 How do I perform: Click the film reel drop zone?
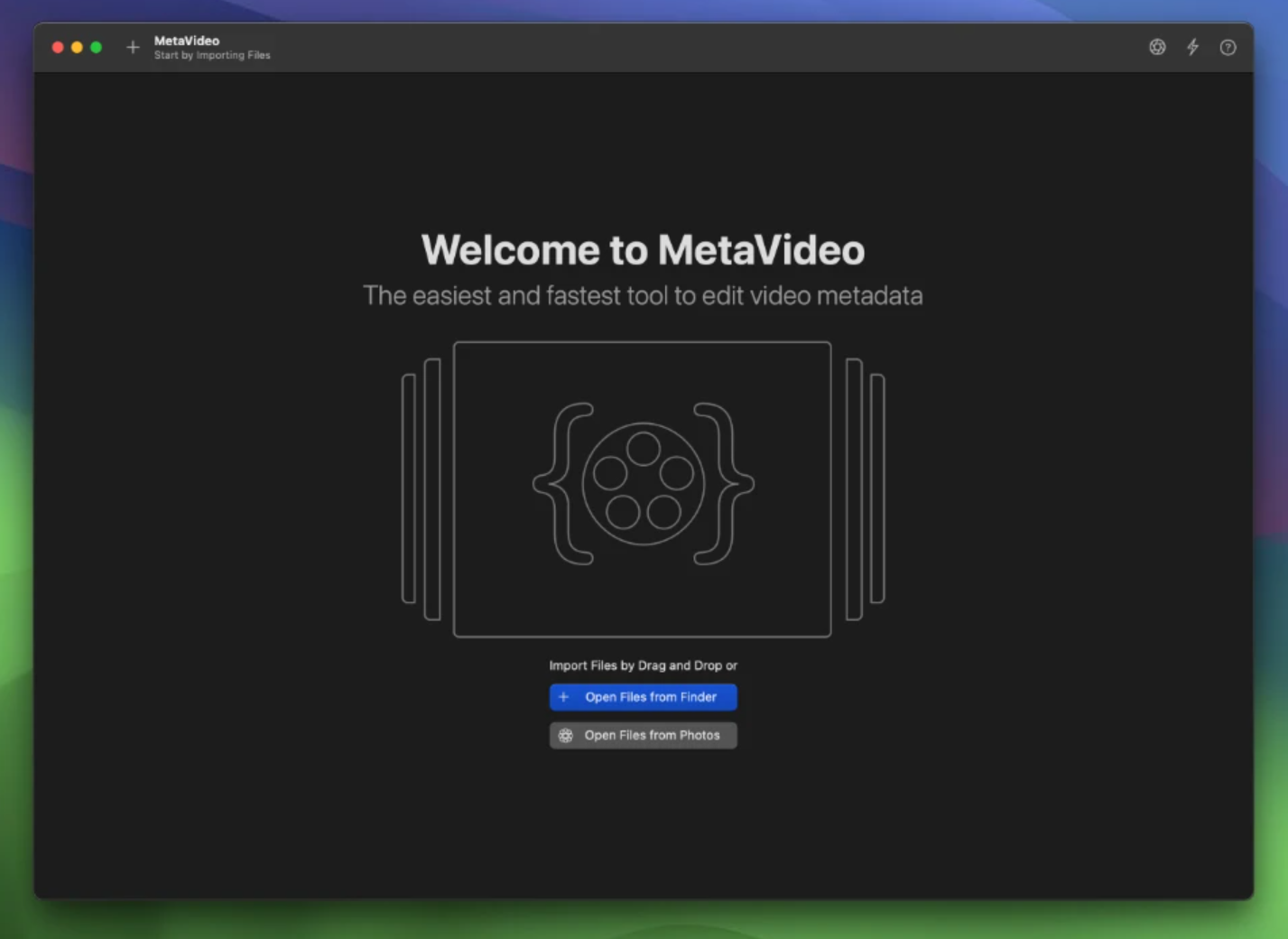coord(642,488)
